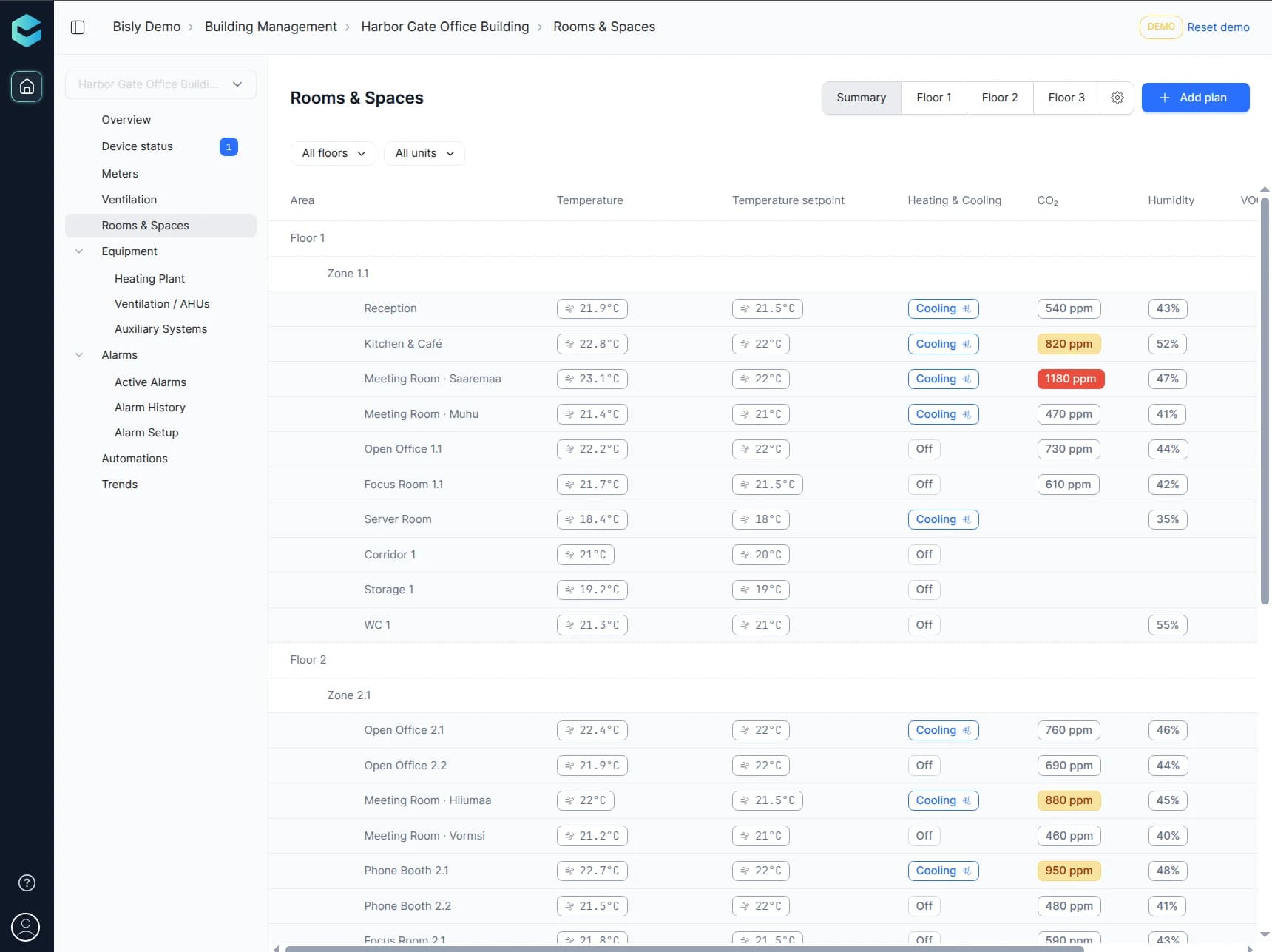Click Reception temperature 21.9°C chip
This screenshot has width=1272, height=952.
[x=592, y=308]
